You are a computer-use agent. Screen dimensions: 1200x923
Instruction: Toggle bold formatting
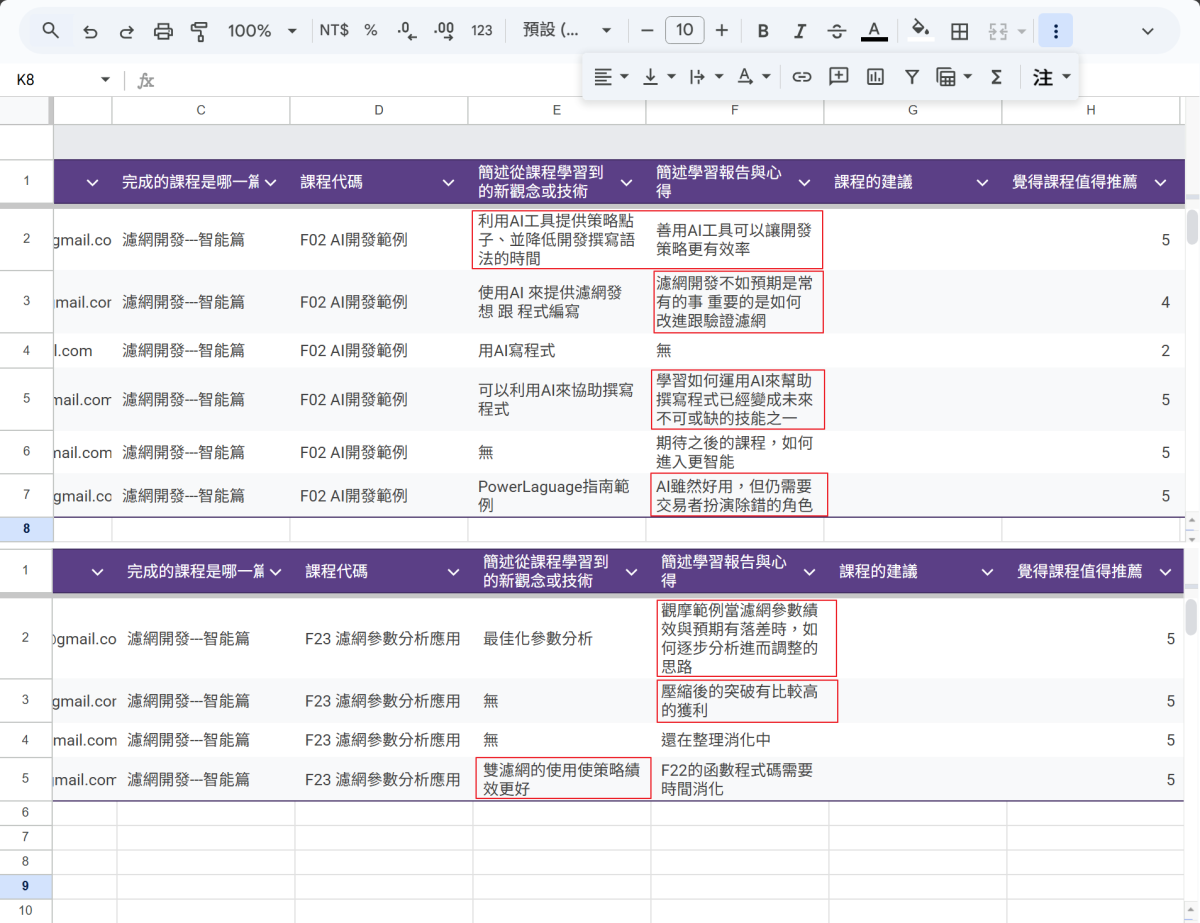click(763, 31)
